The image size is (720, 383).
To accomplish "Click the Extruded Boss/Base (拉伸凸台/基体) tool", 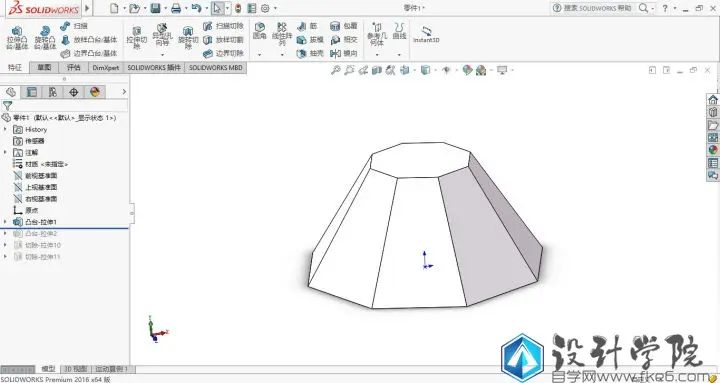I will click(17, 38).
